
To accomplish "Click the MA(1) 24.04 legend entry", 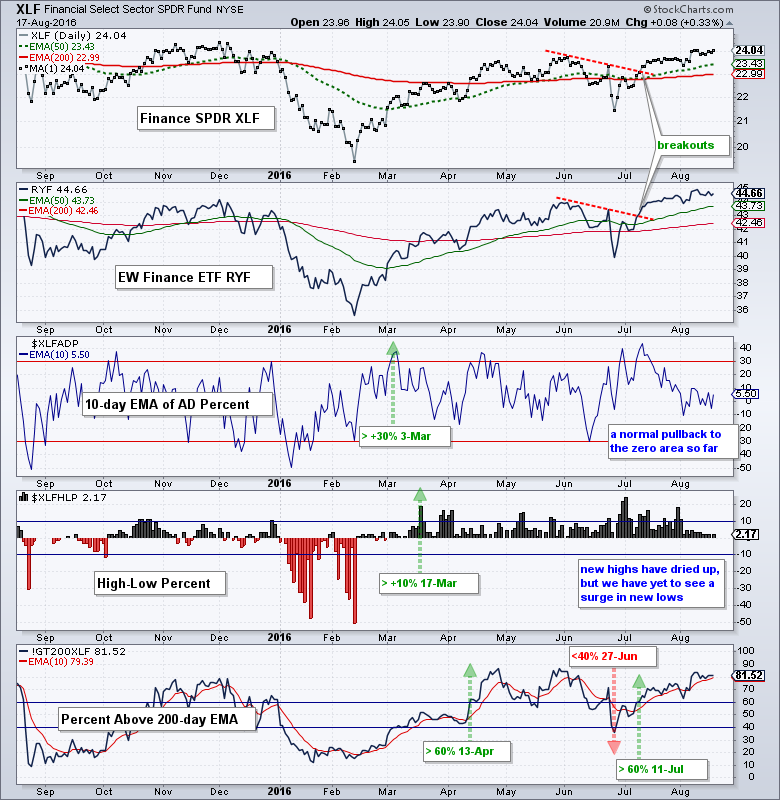I will (x=52, y=68).
